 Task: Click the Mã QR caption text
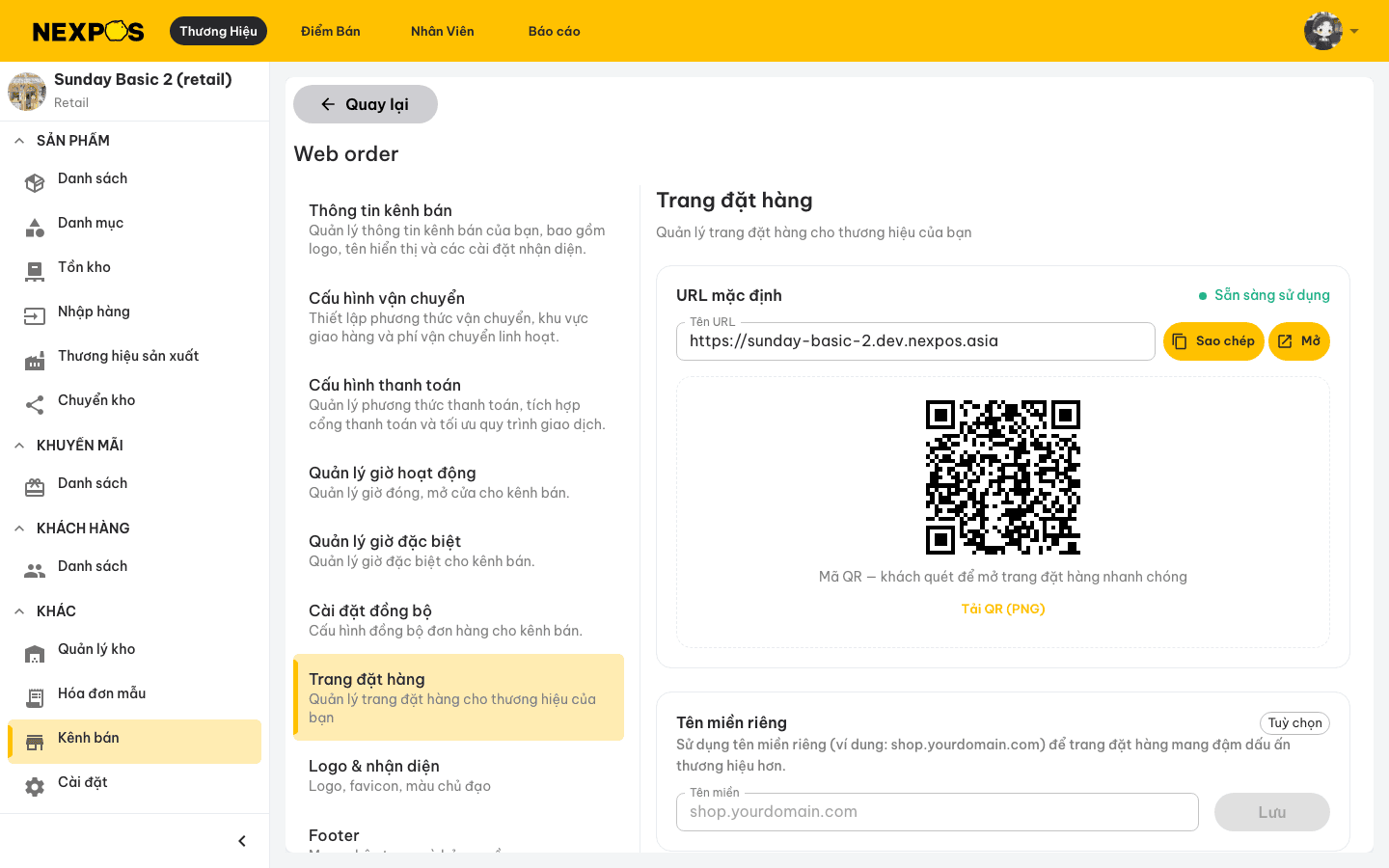[1003, 577]
